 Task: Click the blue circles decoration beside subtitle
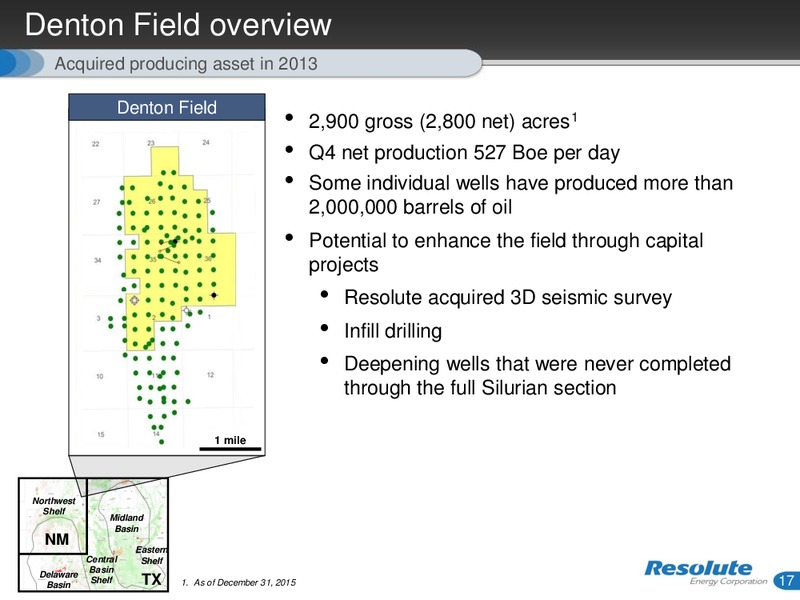[x=22, y=63]
